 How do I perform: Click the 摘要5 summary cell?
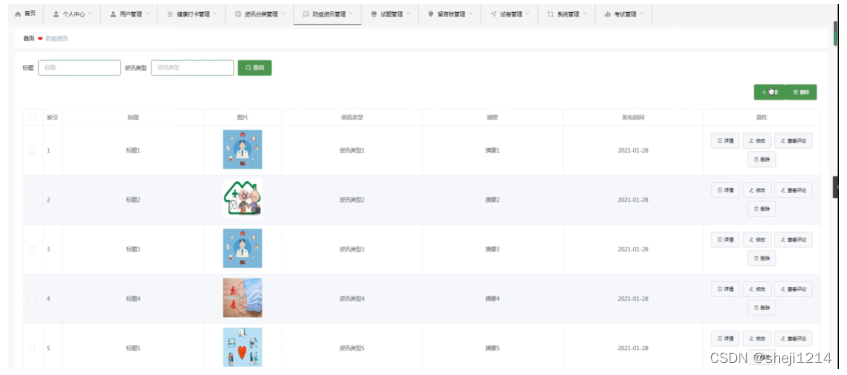[493, 348]
